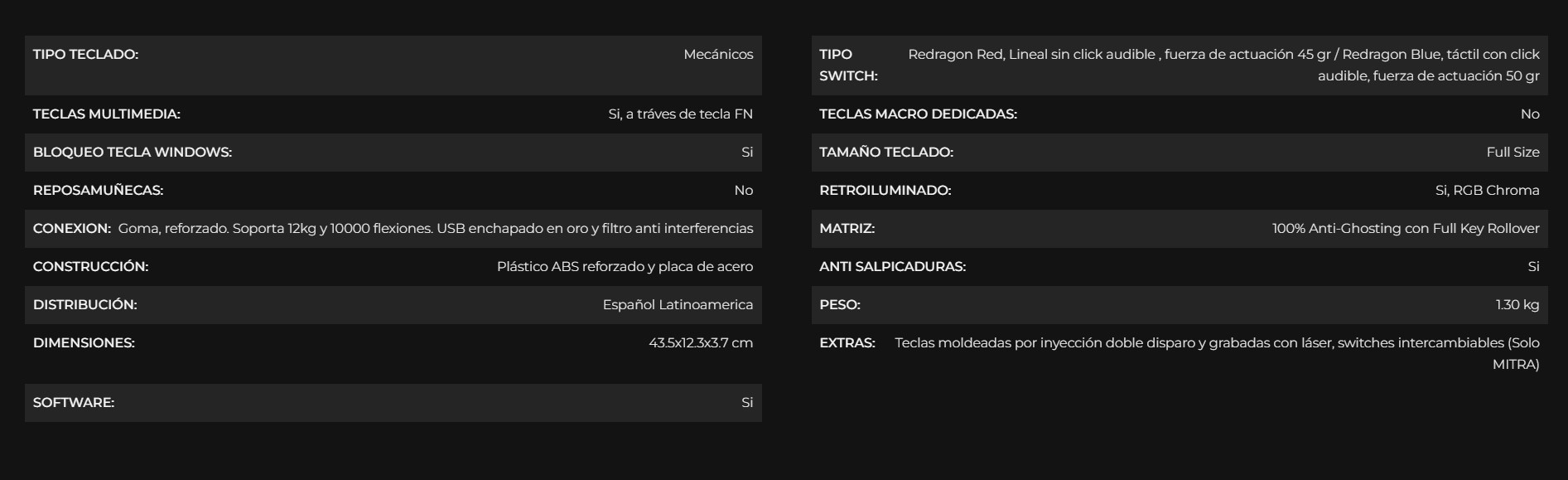Click the REPOSAMUÑECAS specification label

(x=98, y=191)
